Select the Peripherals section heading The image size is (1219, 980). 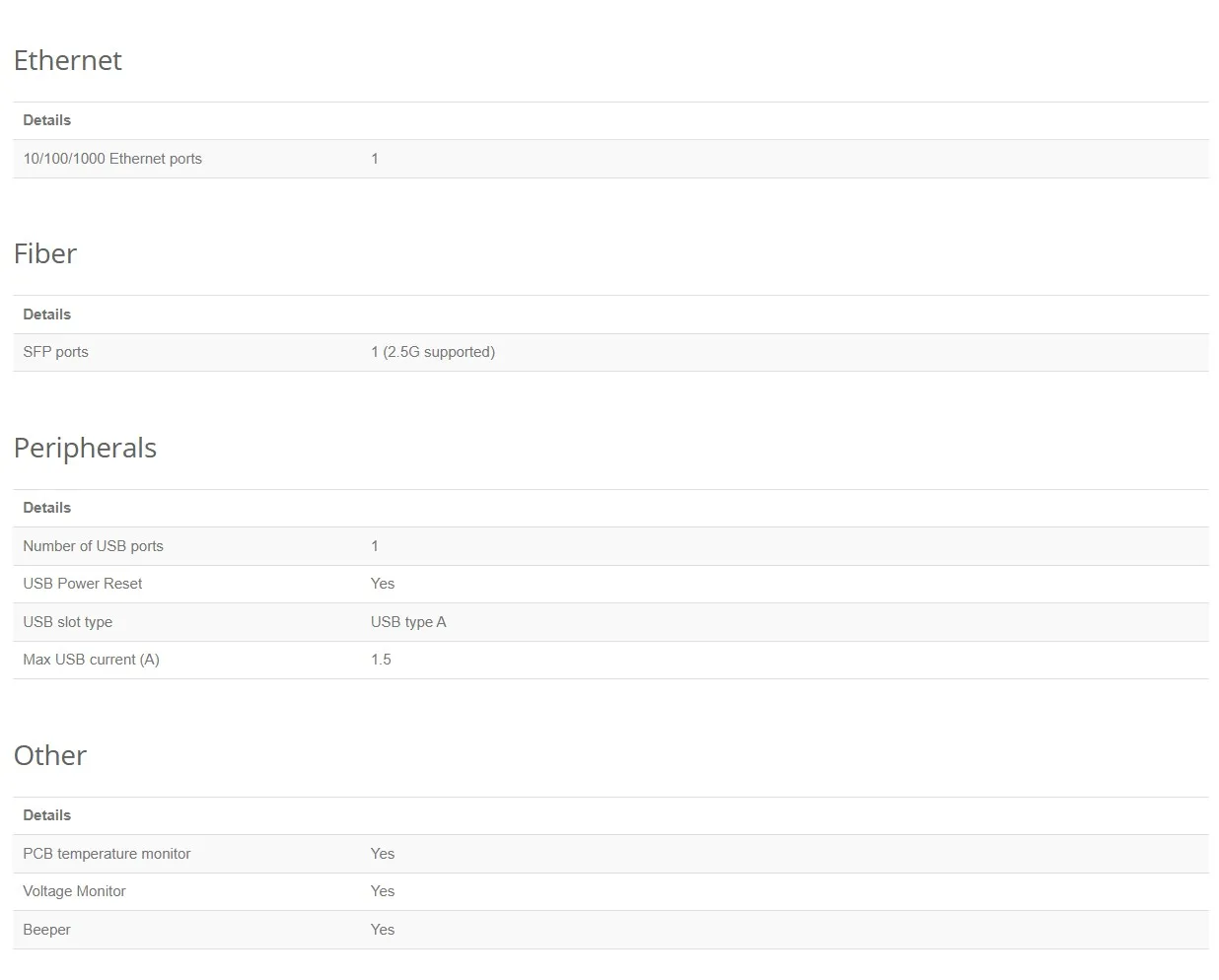coord(85,448)
